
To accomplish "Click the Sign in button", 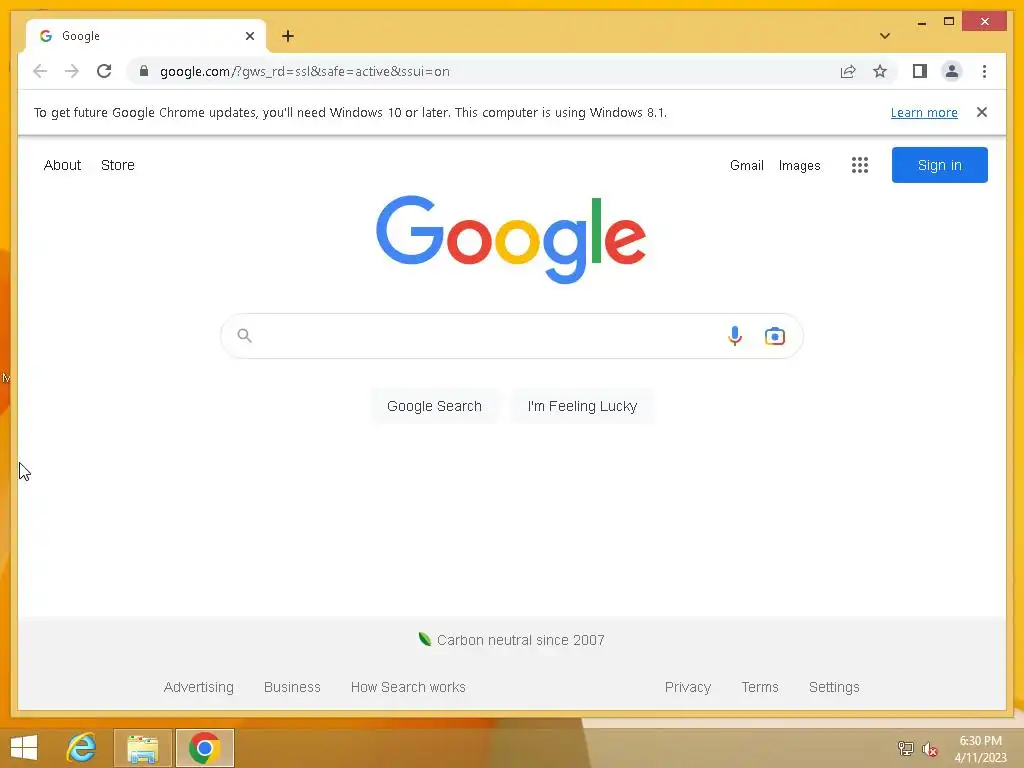I will (939, 165).
